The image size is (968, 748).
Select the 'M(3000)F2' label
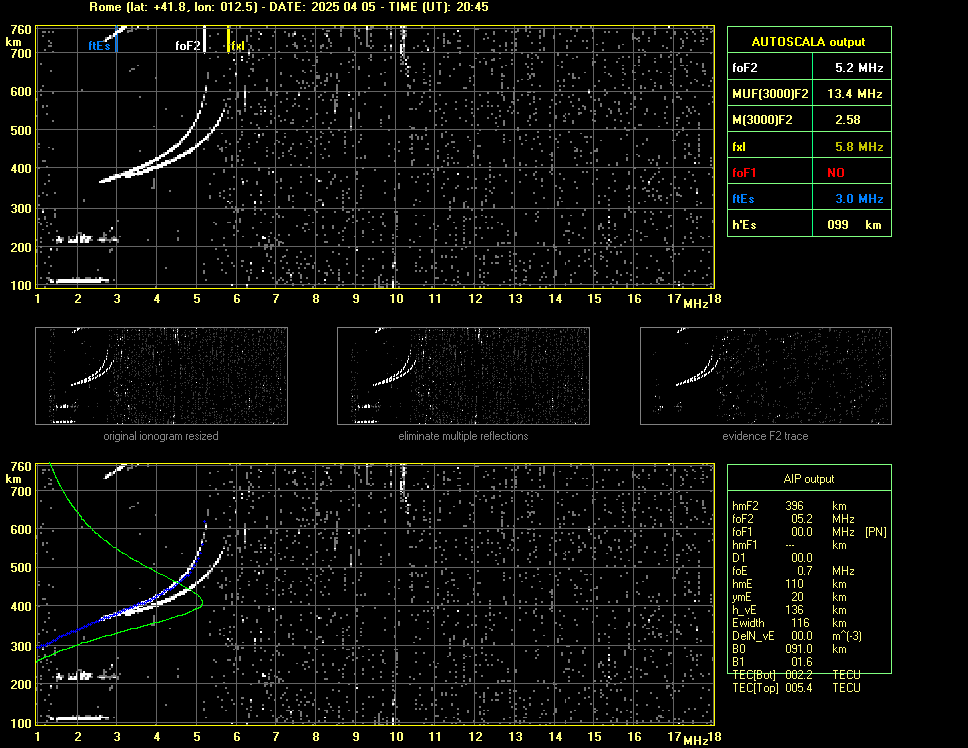(762, 120)
